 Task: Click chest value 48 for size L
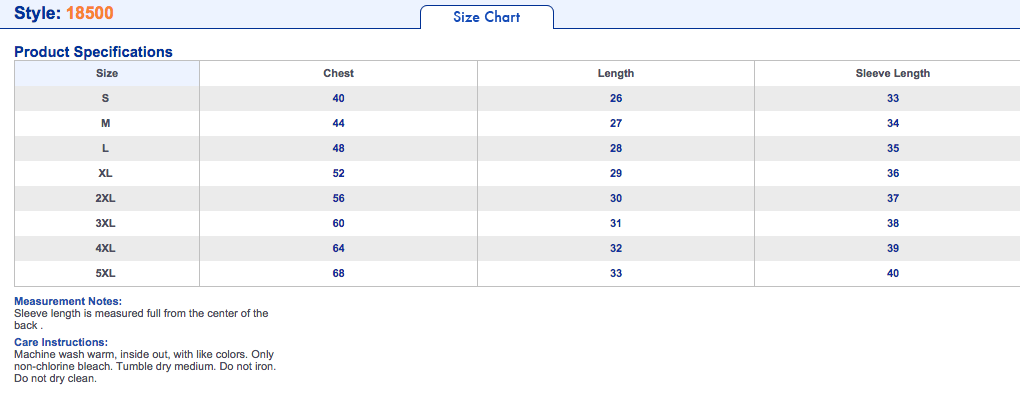pyautogui.click(x=338, y=148)
